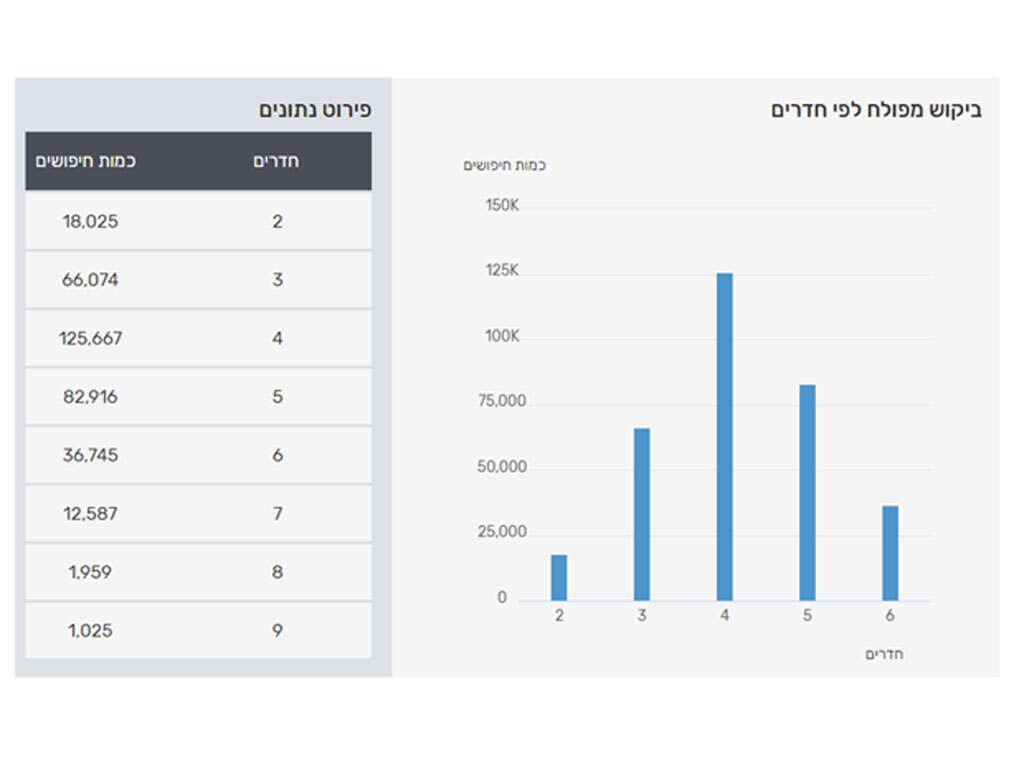Select the chart bar for 6 rooms
1024x768 pixels.
pos(890,552)
